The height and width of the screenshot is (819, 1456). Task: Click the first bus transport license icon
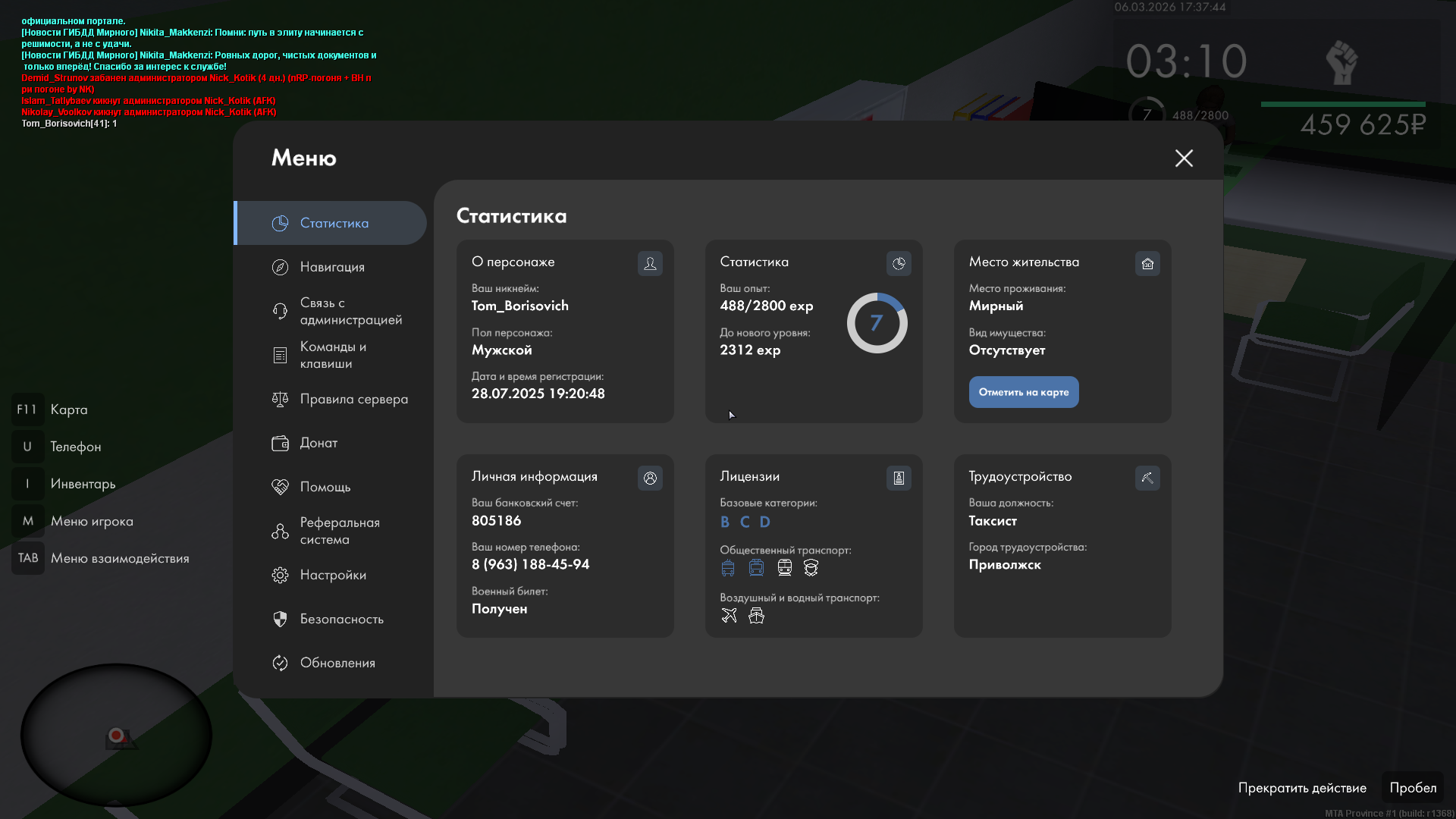[728, 567]
